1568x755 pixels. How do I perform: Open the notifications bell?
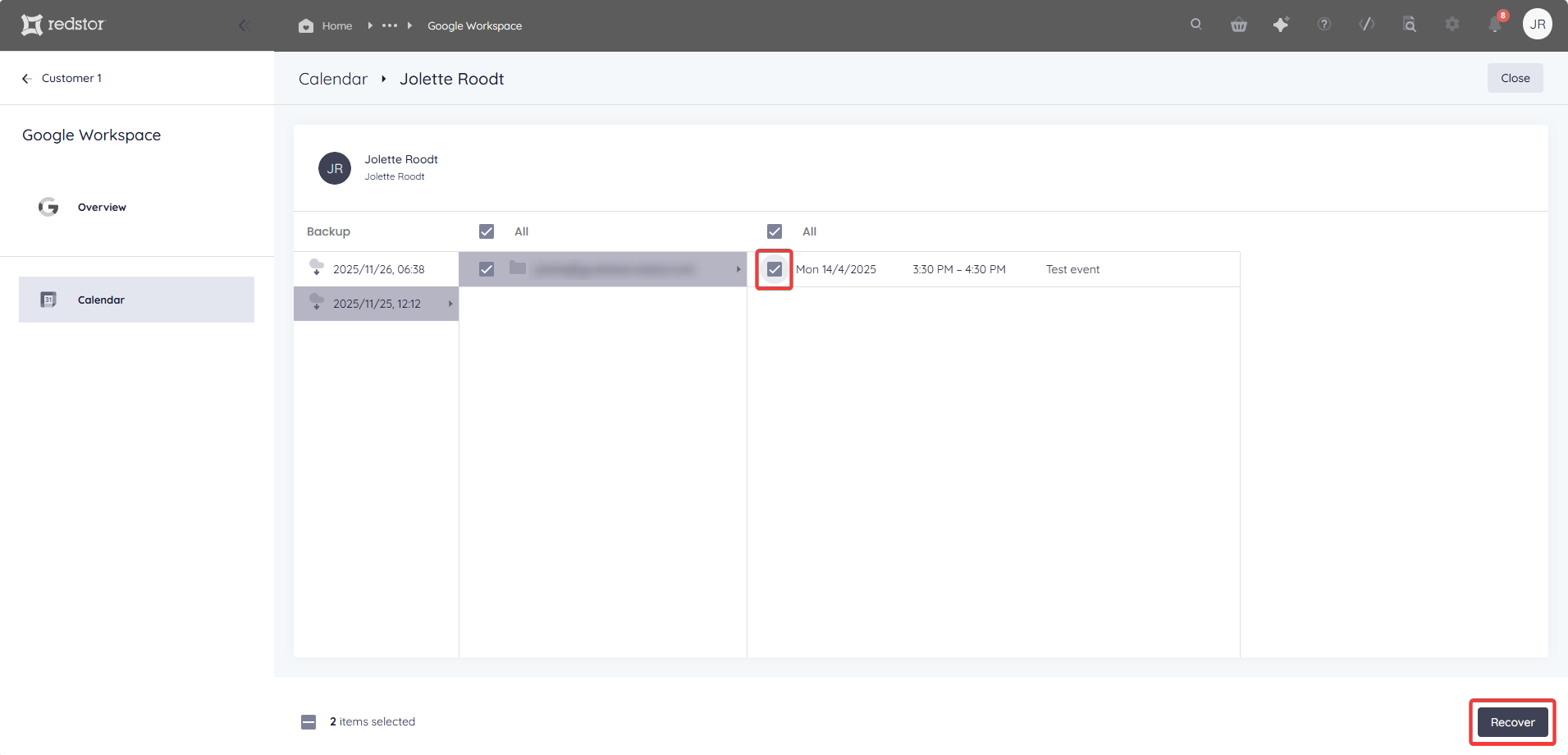[x=1495, y=25]
